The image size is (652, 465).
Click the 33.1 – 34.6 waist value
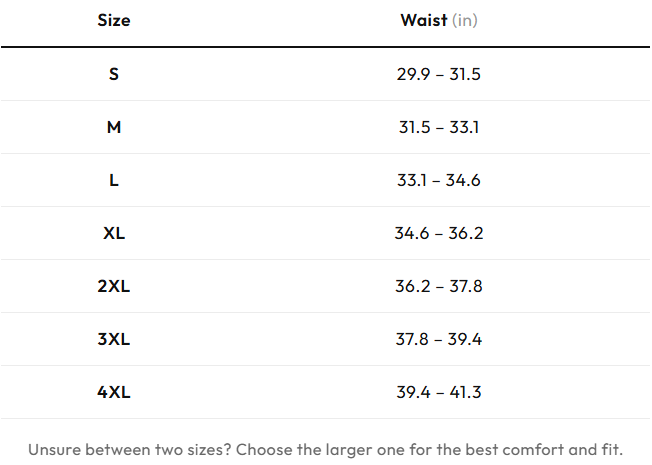coord(439,180)
